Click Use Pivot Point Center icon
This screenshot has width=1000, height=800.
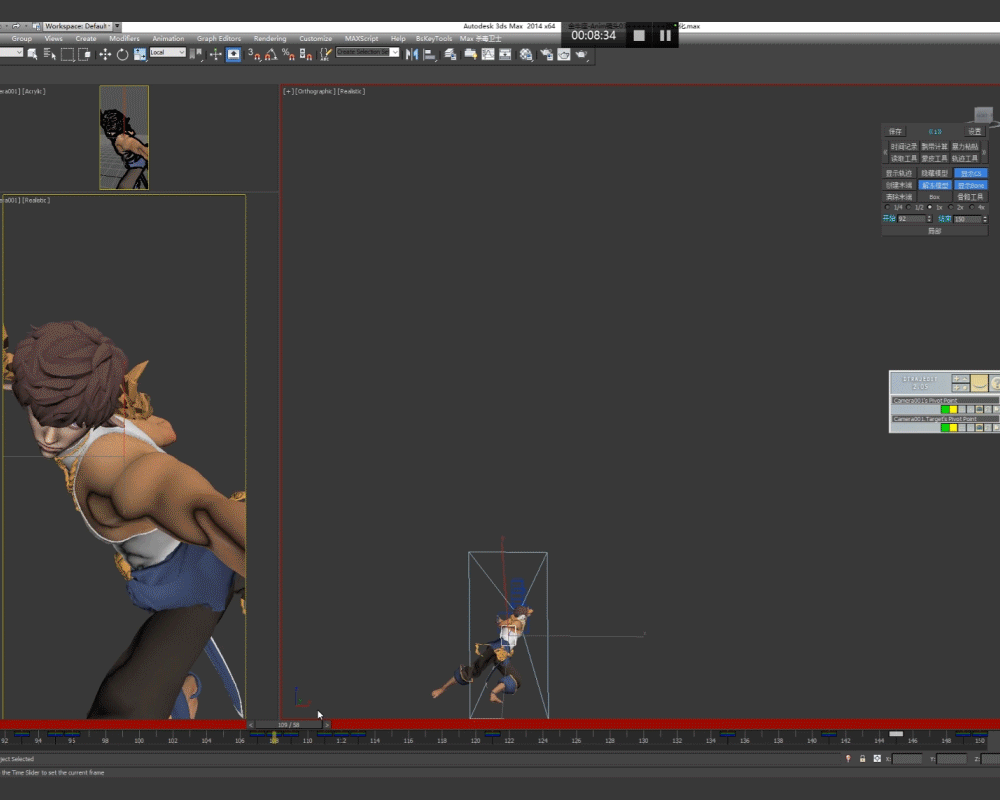(196, 54)
